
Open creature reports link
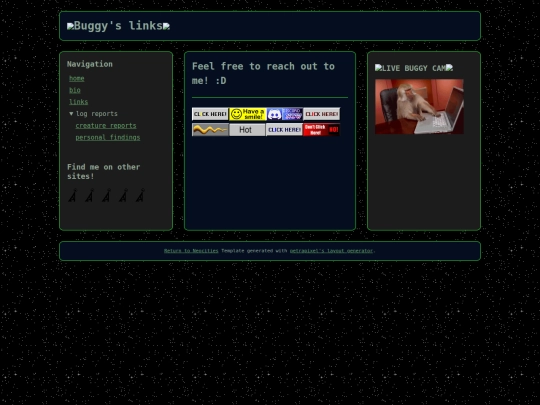tap(106, 125)
